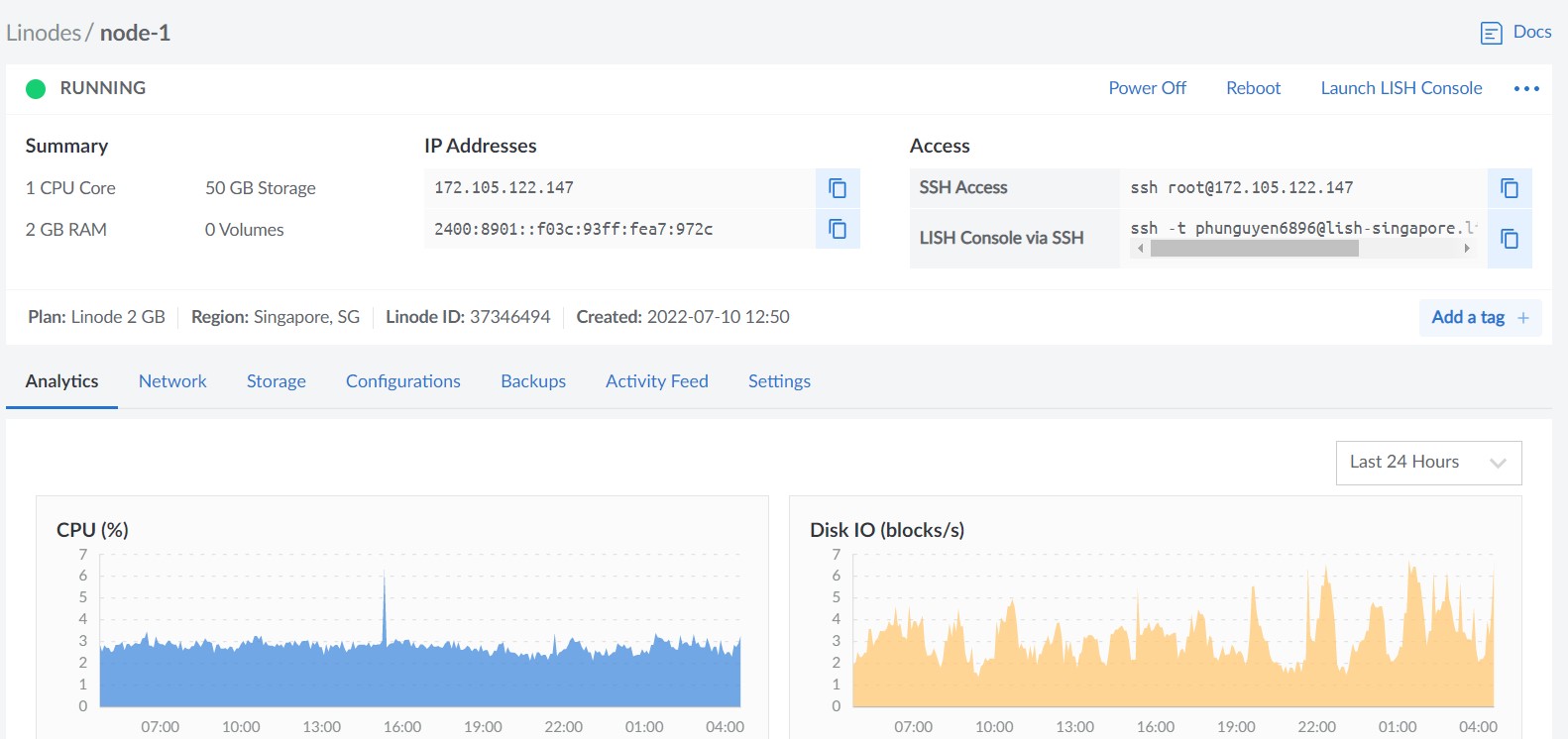The image size is (1568, 739).
Task: Launch LISH Console
Action: (x=1401, y=88)
